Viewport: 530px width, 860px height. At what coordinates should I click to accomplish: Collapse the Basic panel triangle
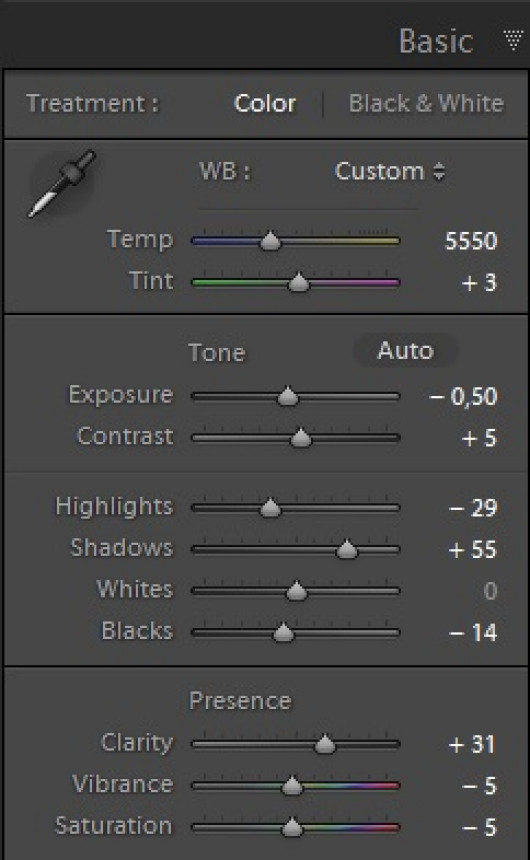pyautogui.click(x=513, y=41)
